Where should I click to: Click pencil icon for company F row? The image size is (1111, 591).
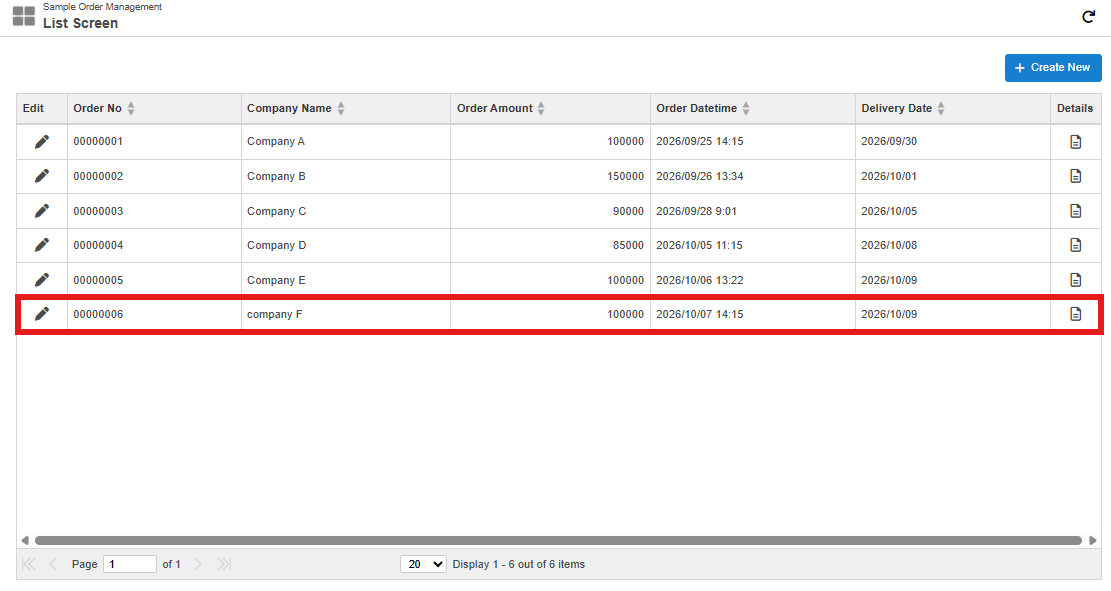(x=42, y=314)
